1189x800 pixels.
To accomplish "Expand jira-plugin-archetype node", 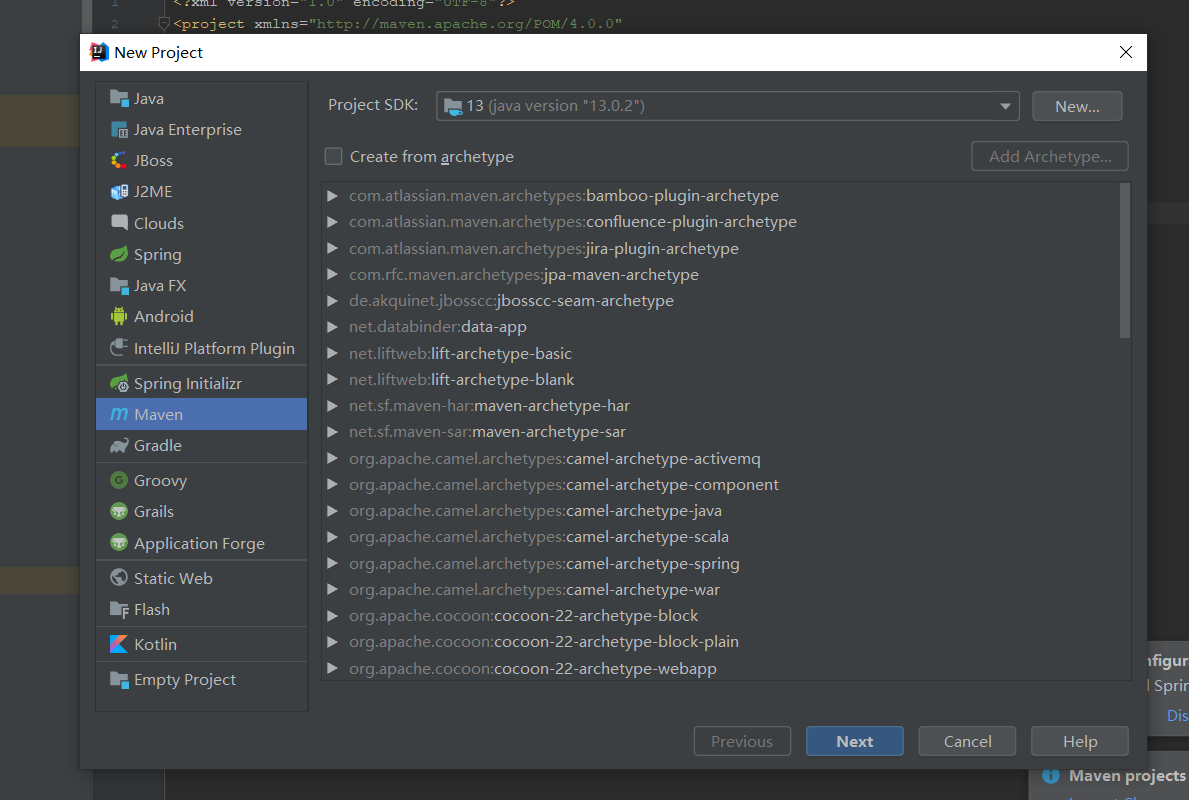I will click(x=332, y=248).
